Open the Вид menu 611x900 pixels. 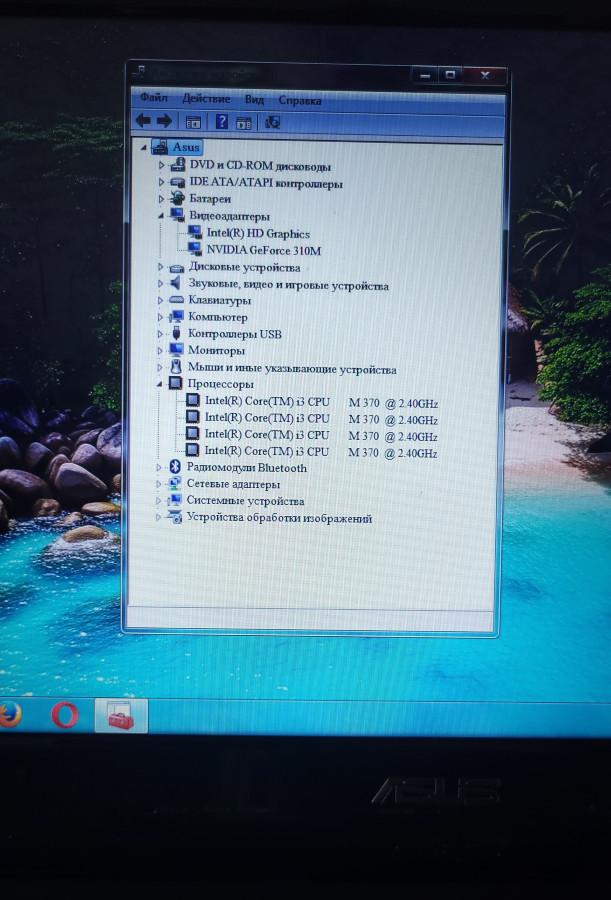254,100
